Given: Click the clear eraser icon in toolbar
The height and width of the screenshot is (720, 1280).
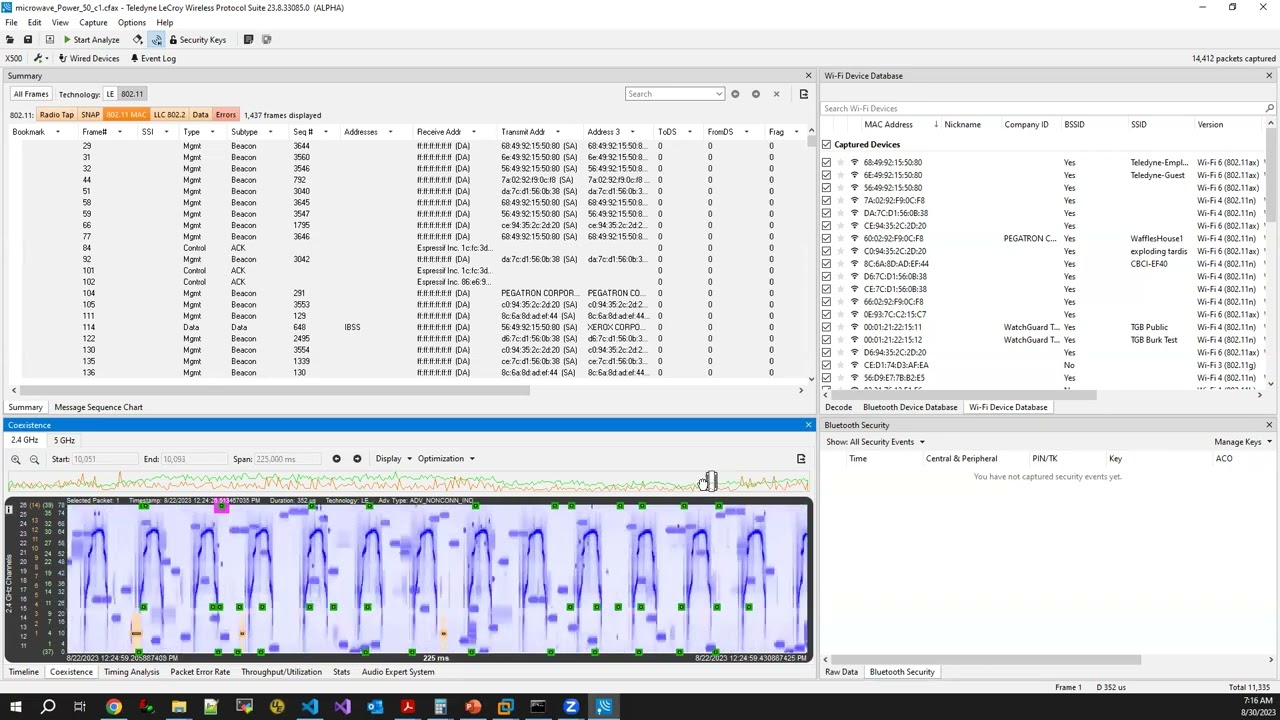Looking at the screenshot, I should [138, 40].
